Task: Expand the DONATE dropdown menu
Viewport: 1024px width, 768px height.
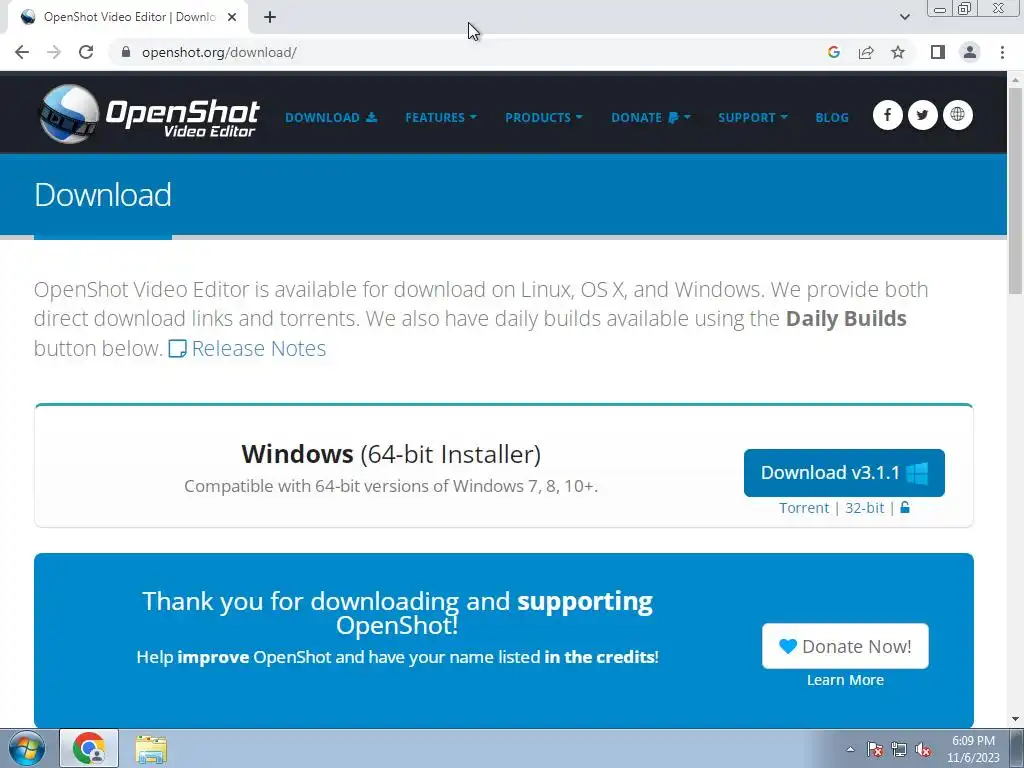Action: (650, 118)
